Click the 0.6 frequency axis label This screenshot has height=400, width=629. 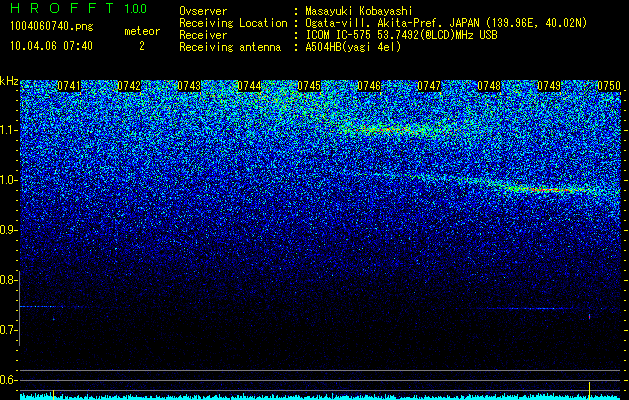point(8,380)
